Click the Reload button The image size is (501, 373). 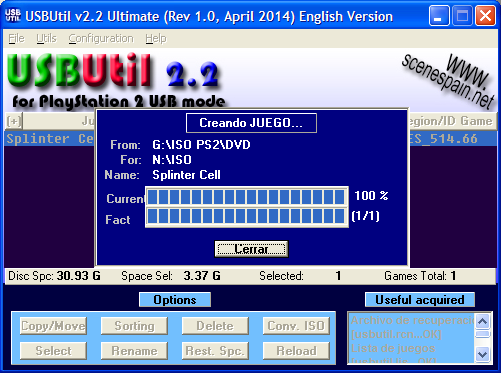(x=296, y=351)
